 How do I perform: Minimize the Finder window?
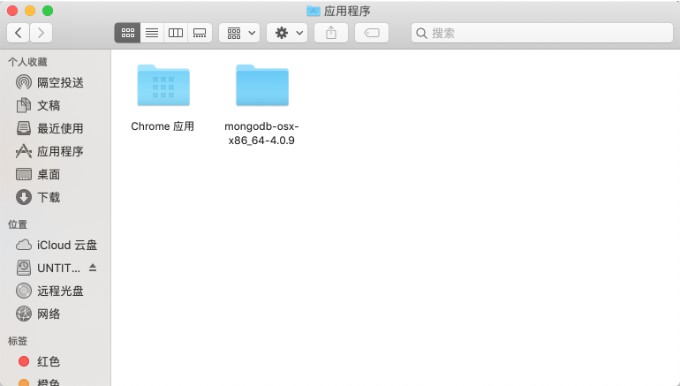(x=30, y=11)
